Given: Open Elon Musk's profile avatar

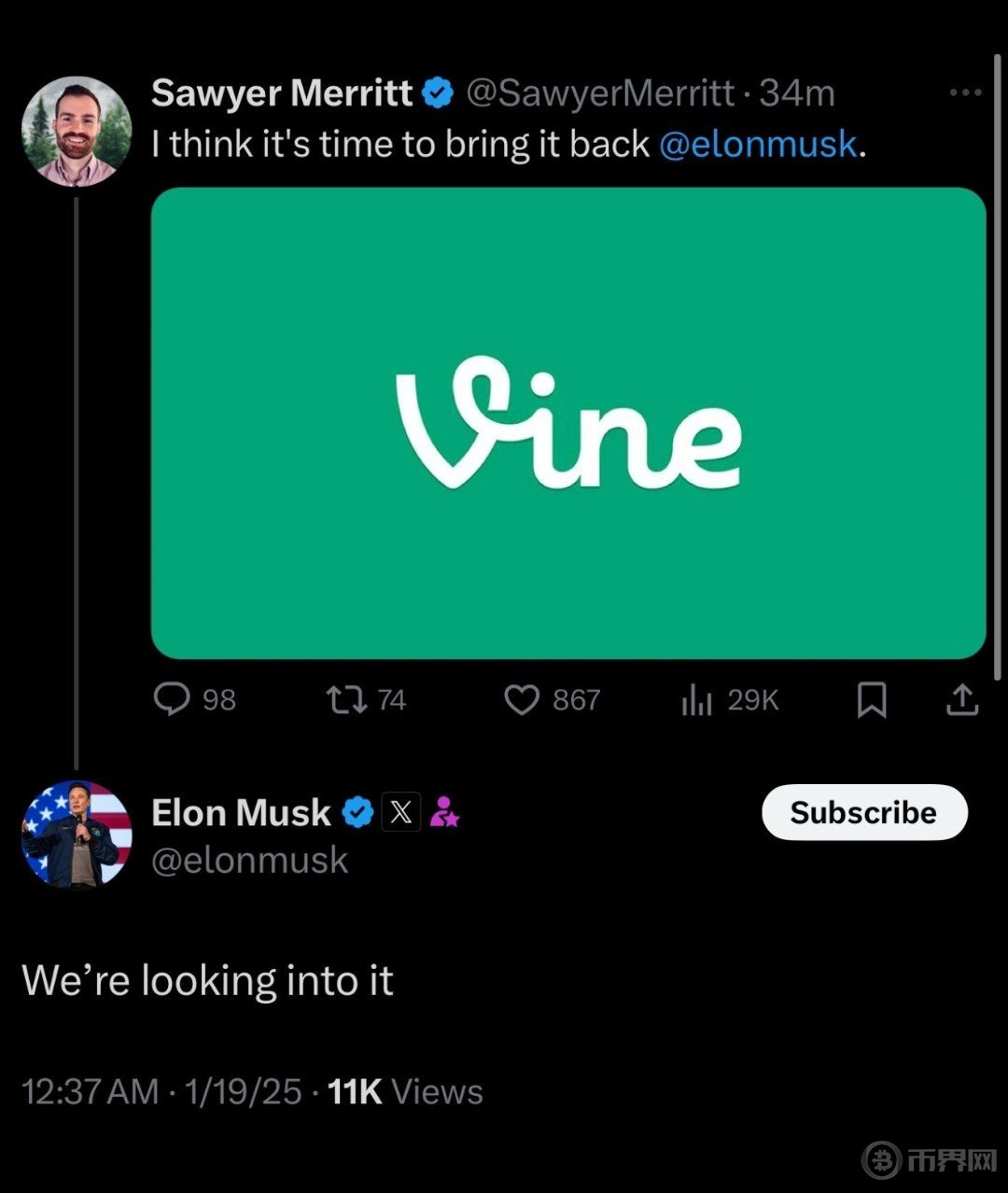Looking at the screenshot, I should [77, 835].
